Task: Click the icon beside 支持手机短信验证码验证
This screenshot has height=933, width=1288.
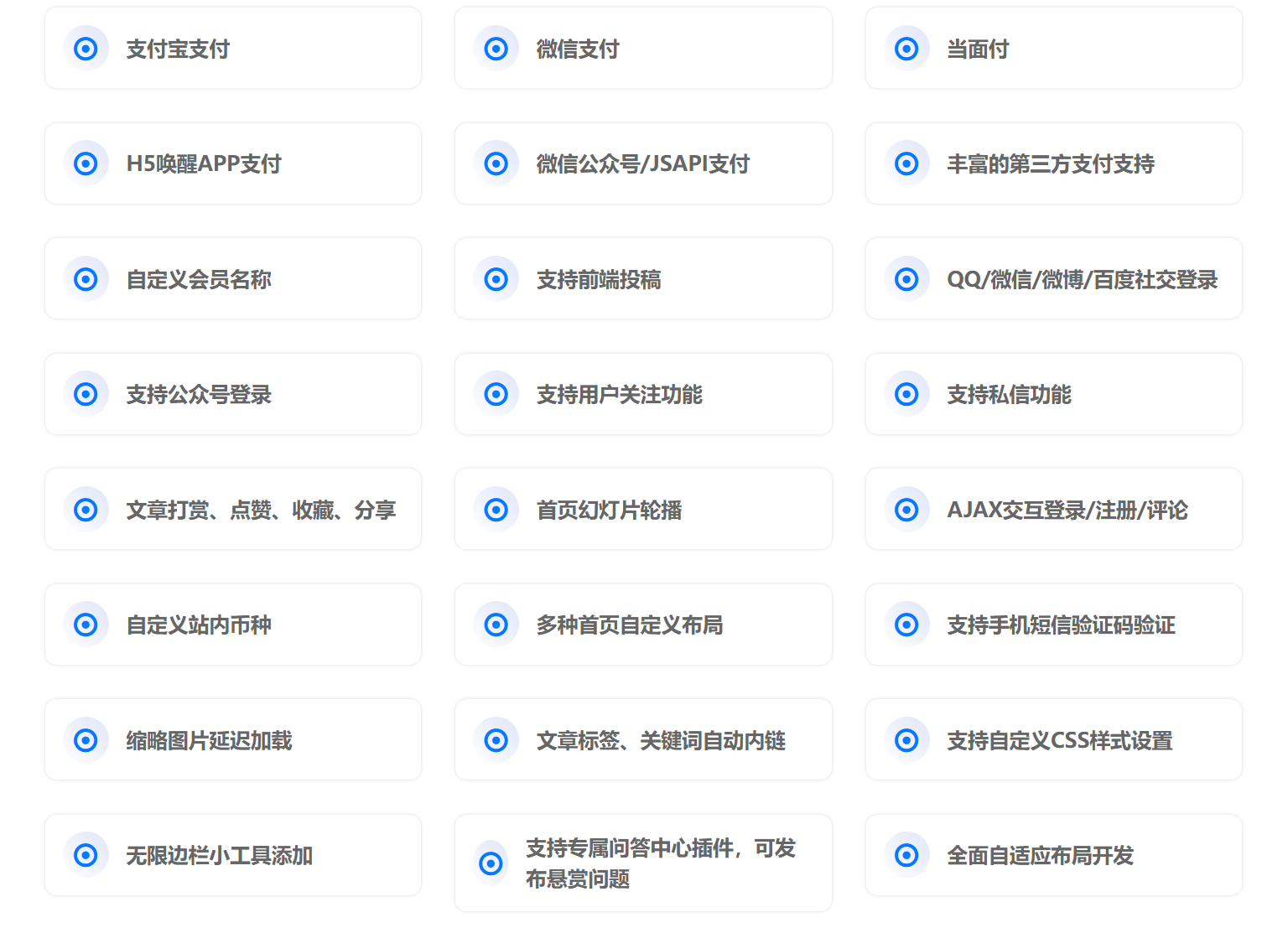Action: pos(906,625)
